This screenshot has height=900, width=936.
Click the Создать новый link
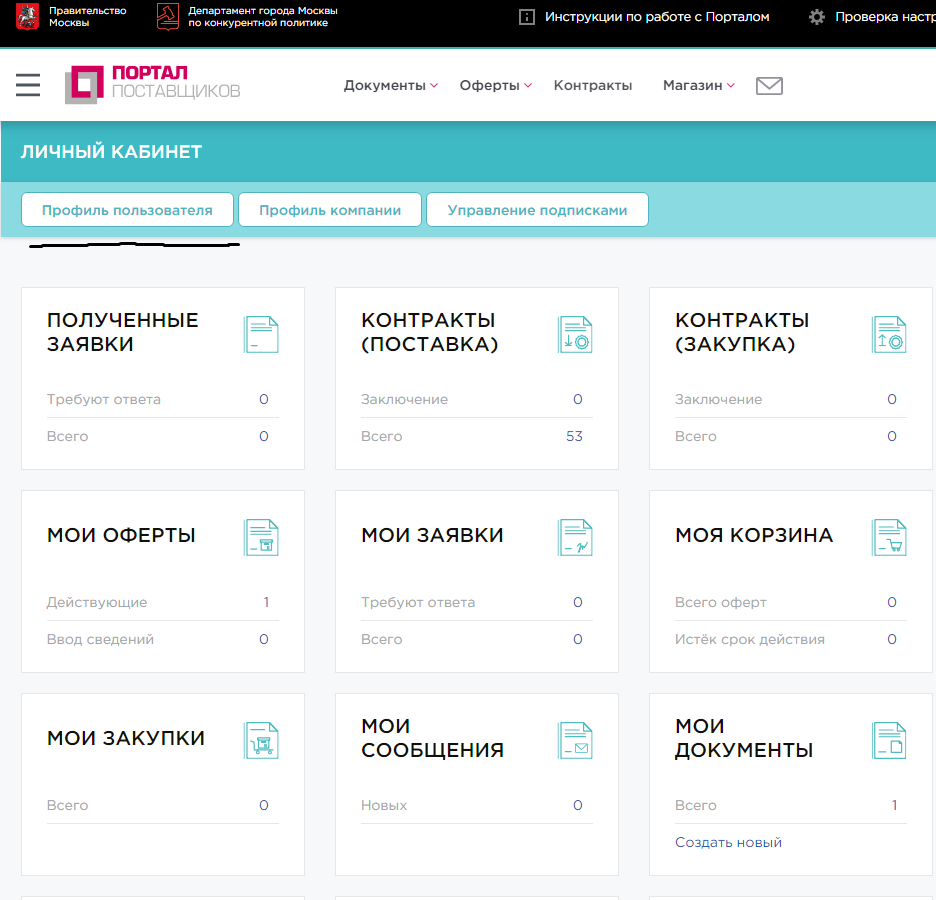coord(728,843)
